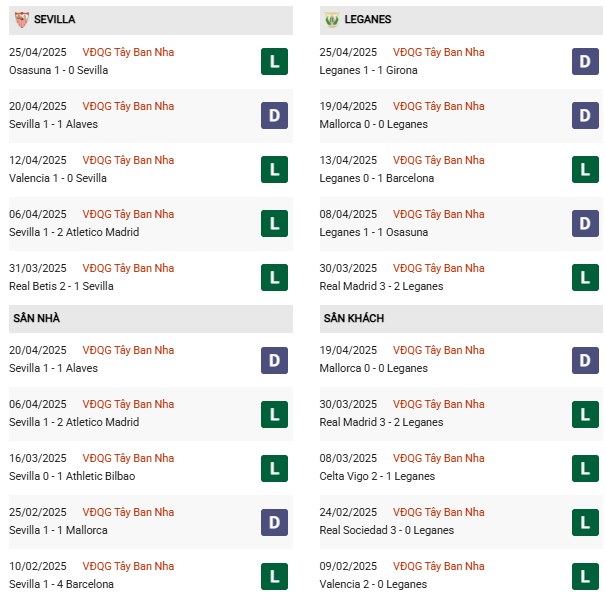Click the L badge beside Real Sociedad 3-0 Leganes
Image resolution: width=606 pixels, height=601 pixels.
click(x=585, y=523)
